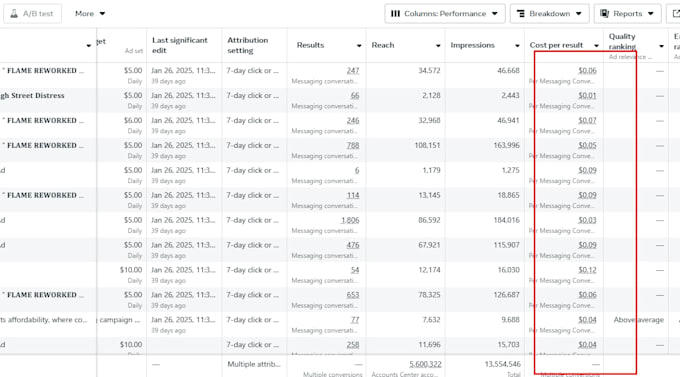The height and width of the screenshot is (377, 680).
Task: Click the Results column header label
Action: [311, 45]
